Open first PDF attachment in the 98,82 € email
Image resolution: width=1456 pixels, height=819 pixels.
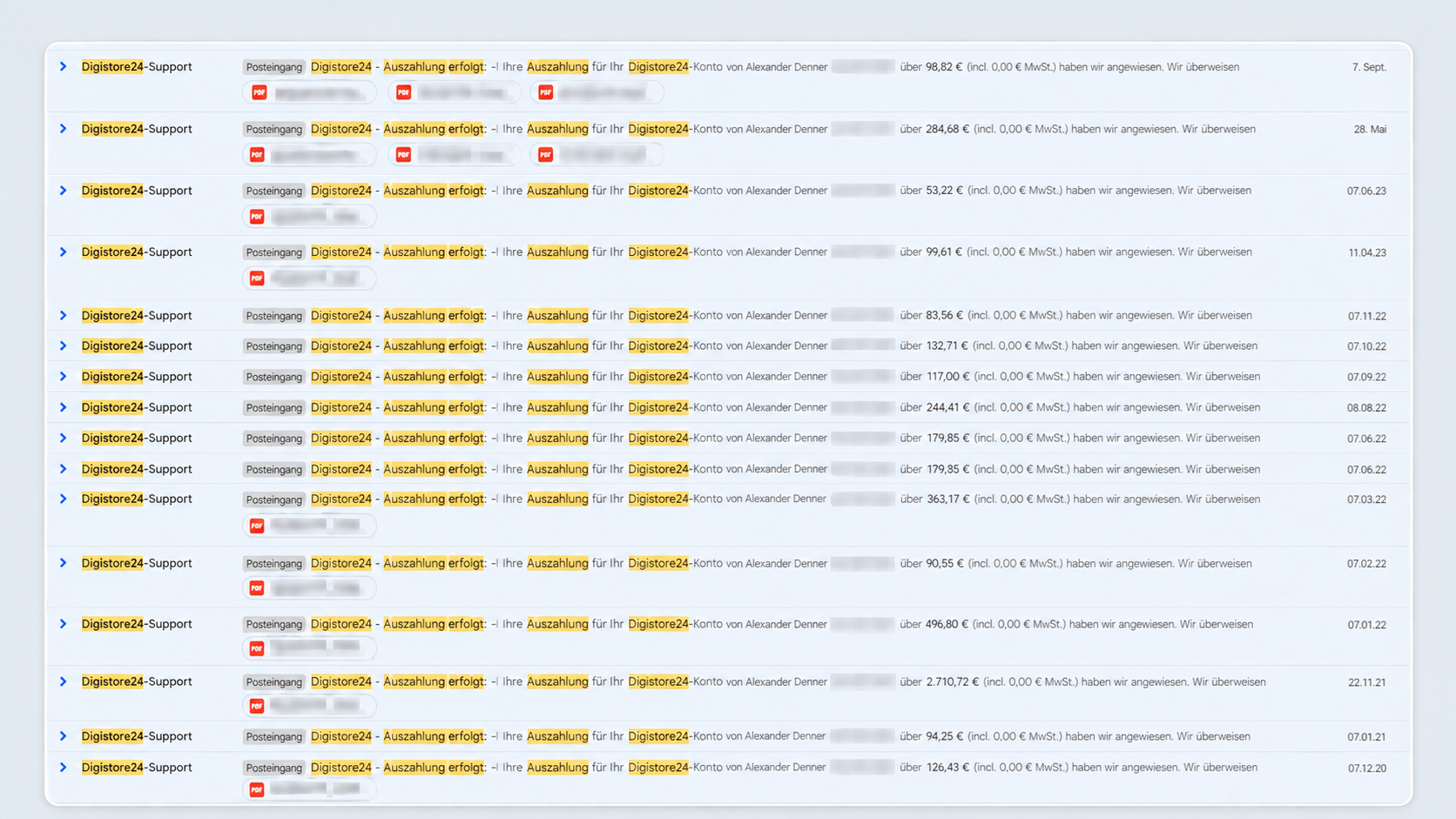309,92
